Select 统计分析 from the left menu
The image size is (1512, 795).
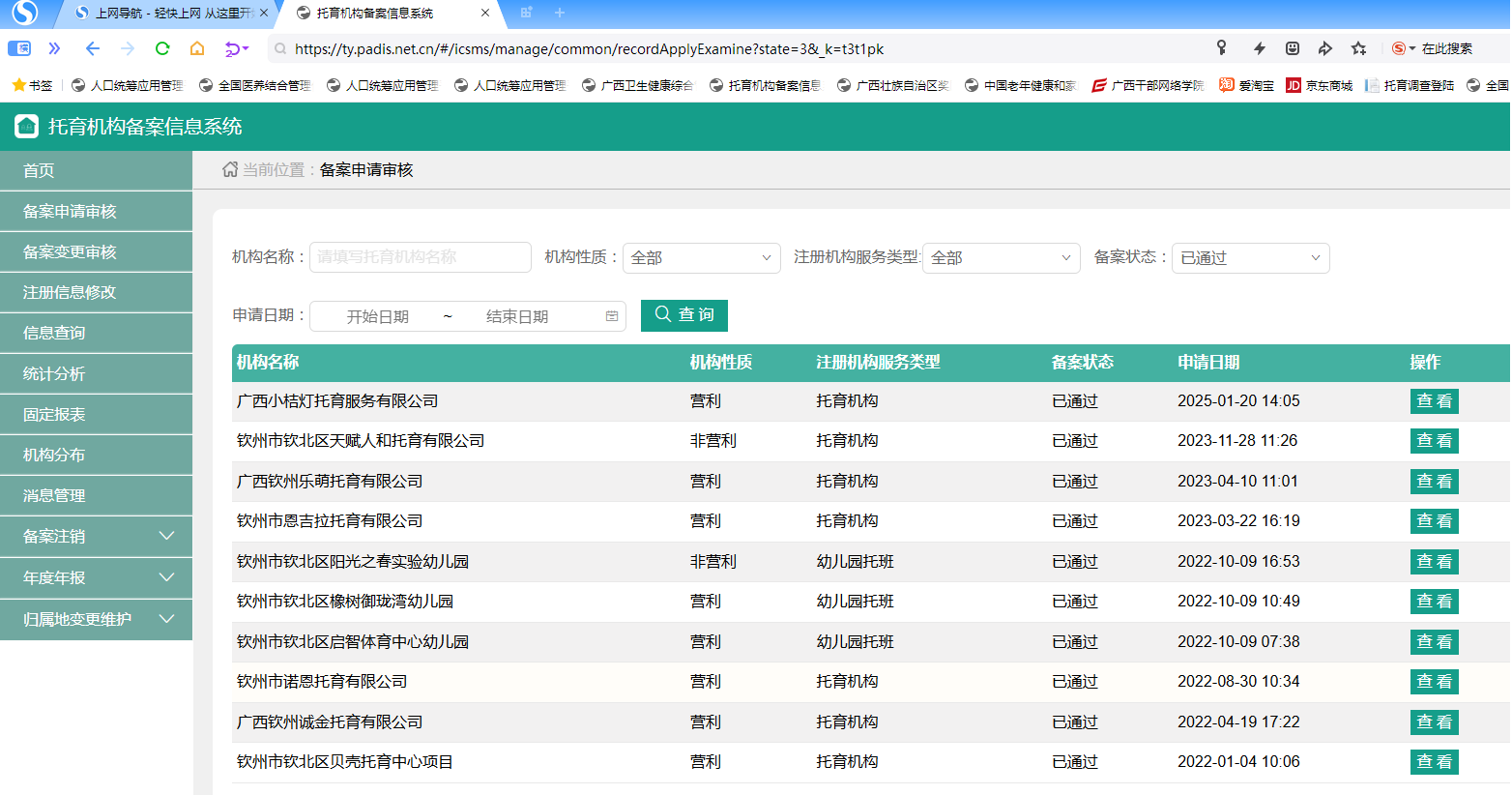pyautogui.click(x=54, y=374)
